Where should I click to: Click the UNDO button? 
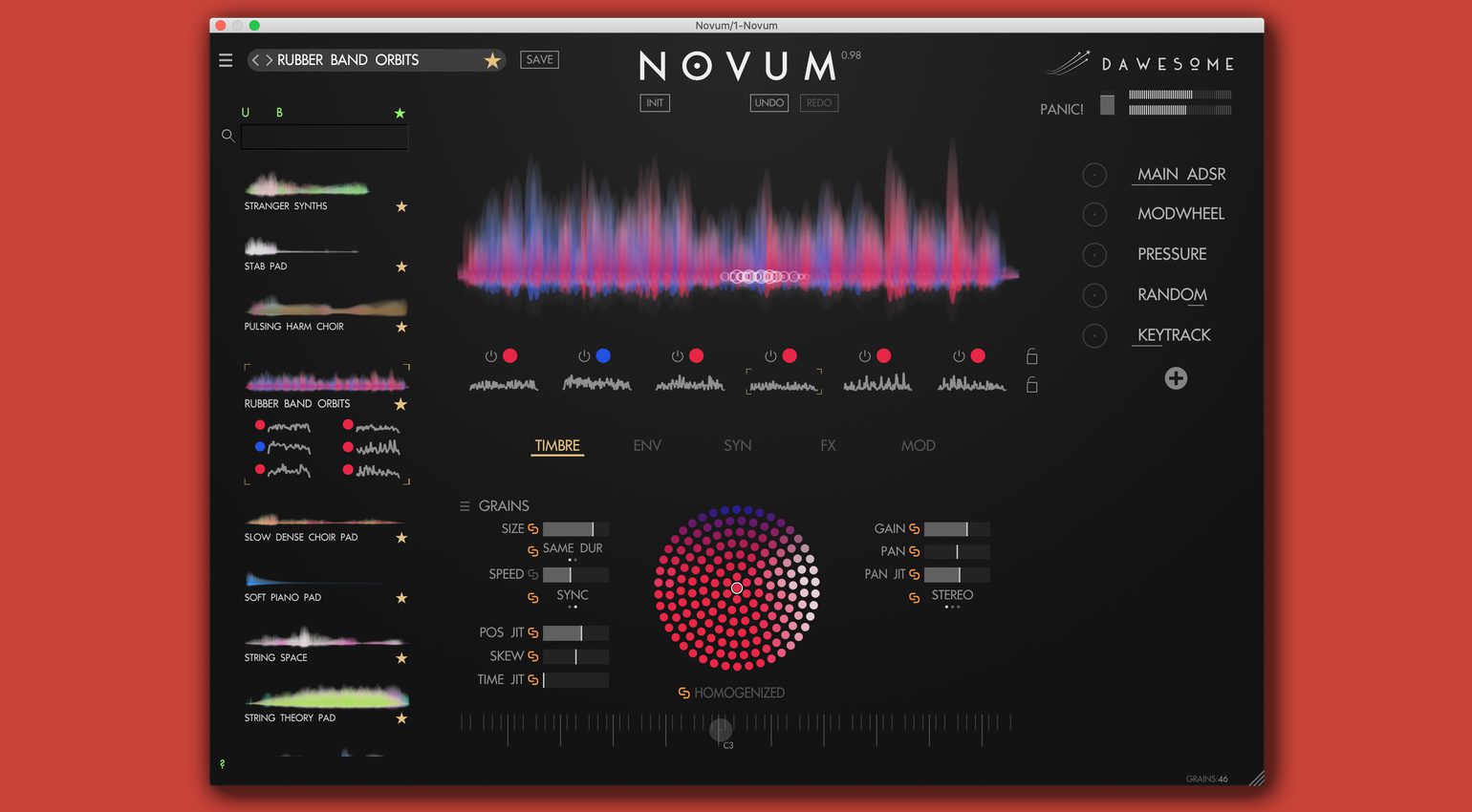768,103
